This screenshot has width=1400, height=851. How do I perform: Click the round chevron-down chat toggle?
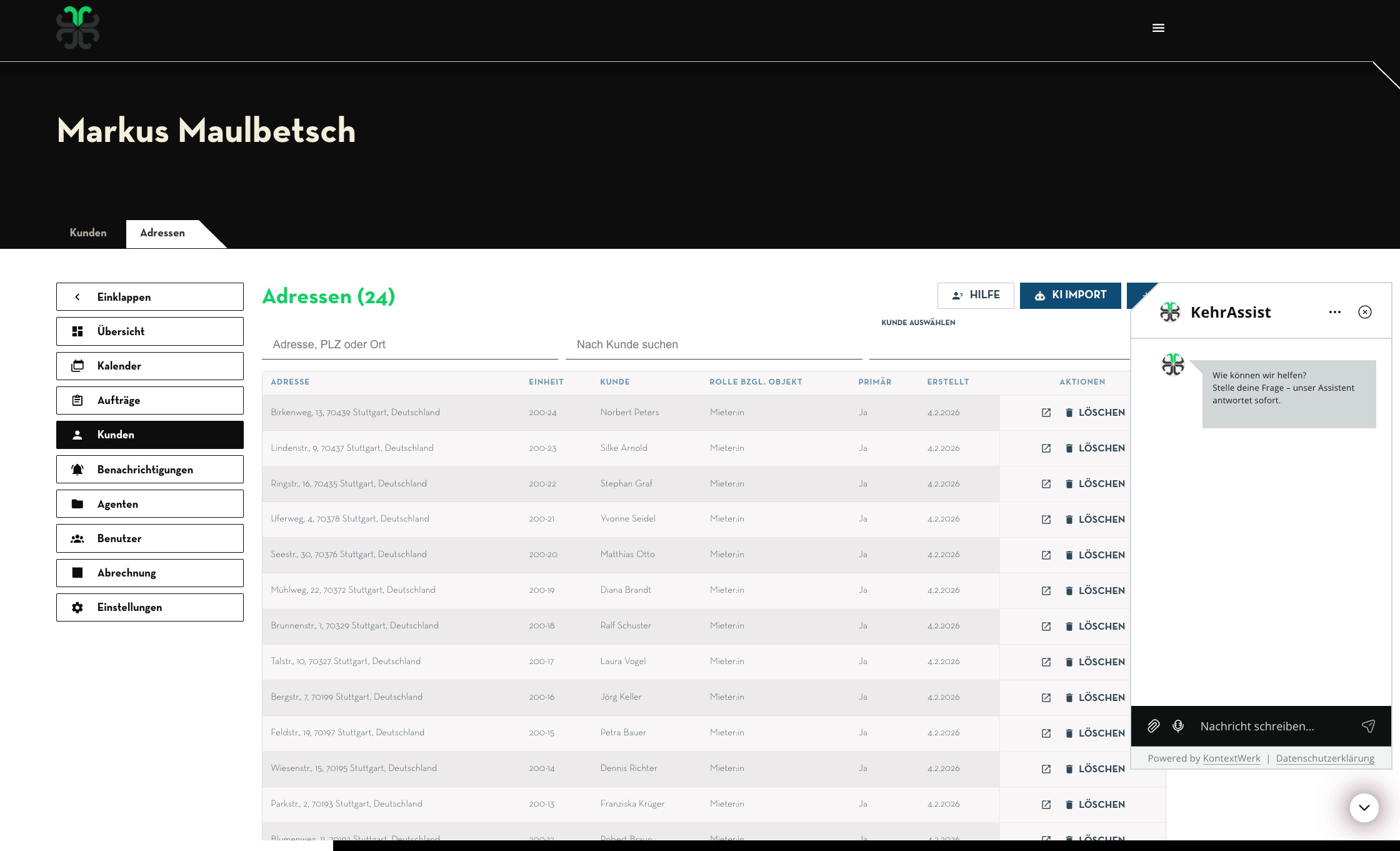coord(1364,807)
